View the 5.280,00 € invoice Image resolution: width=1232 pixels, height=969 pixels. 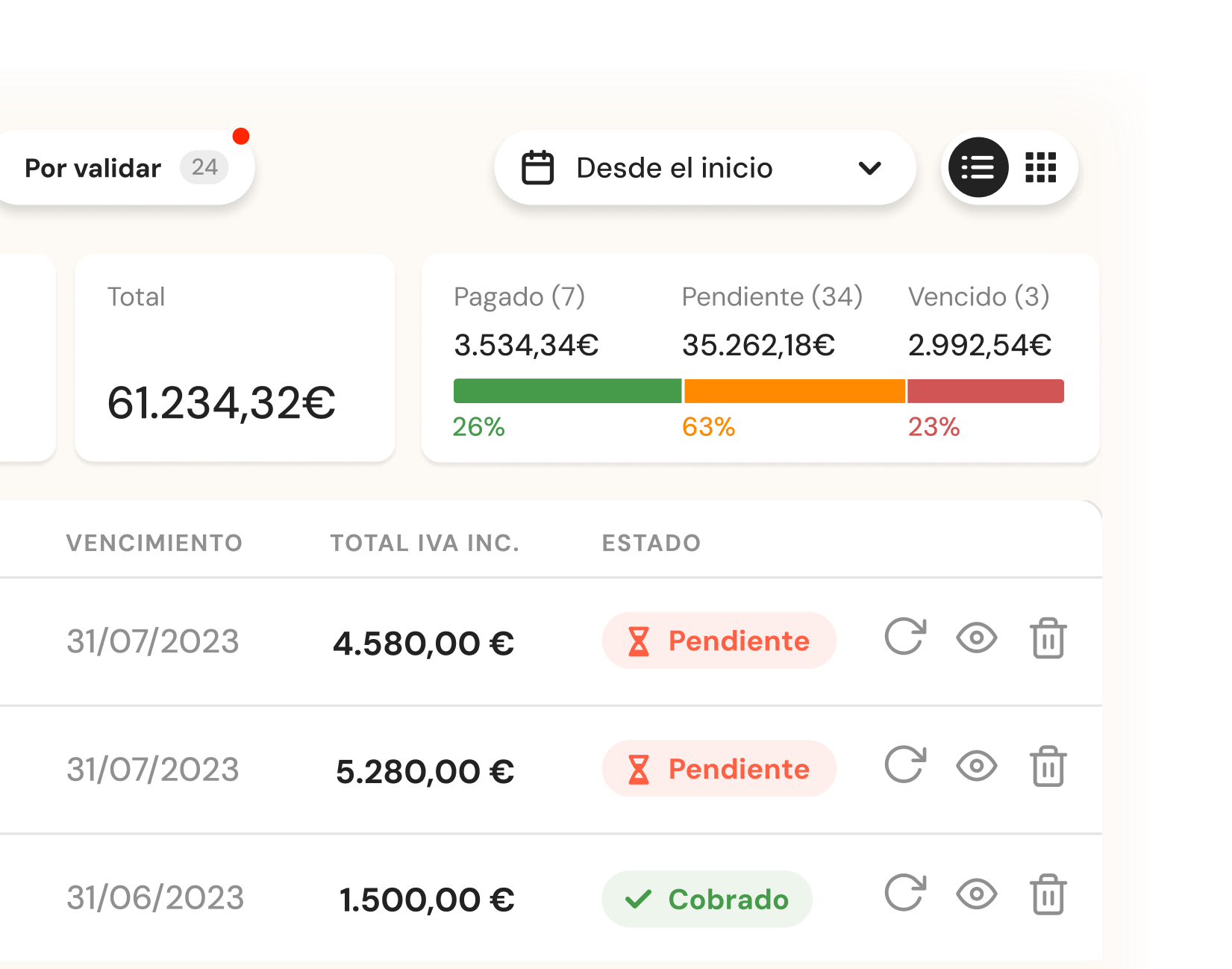976,766
